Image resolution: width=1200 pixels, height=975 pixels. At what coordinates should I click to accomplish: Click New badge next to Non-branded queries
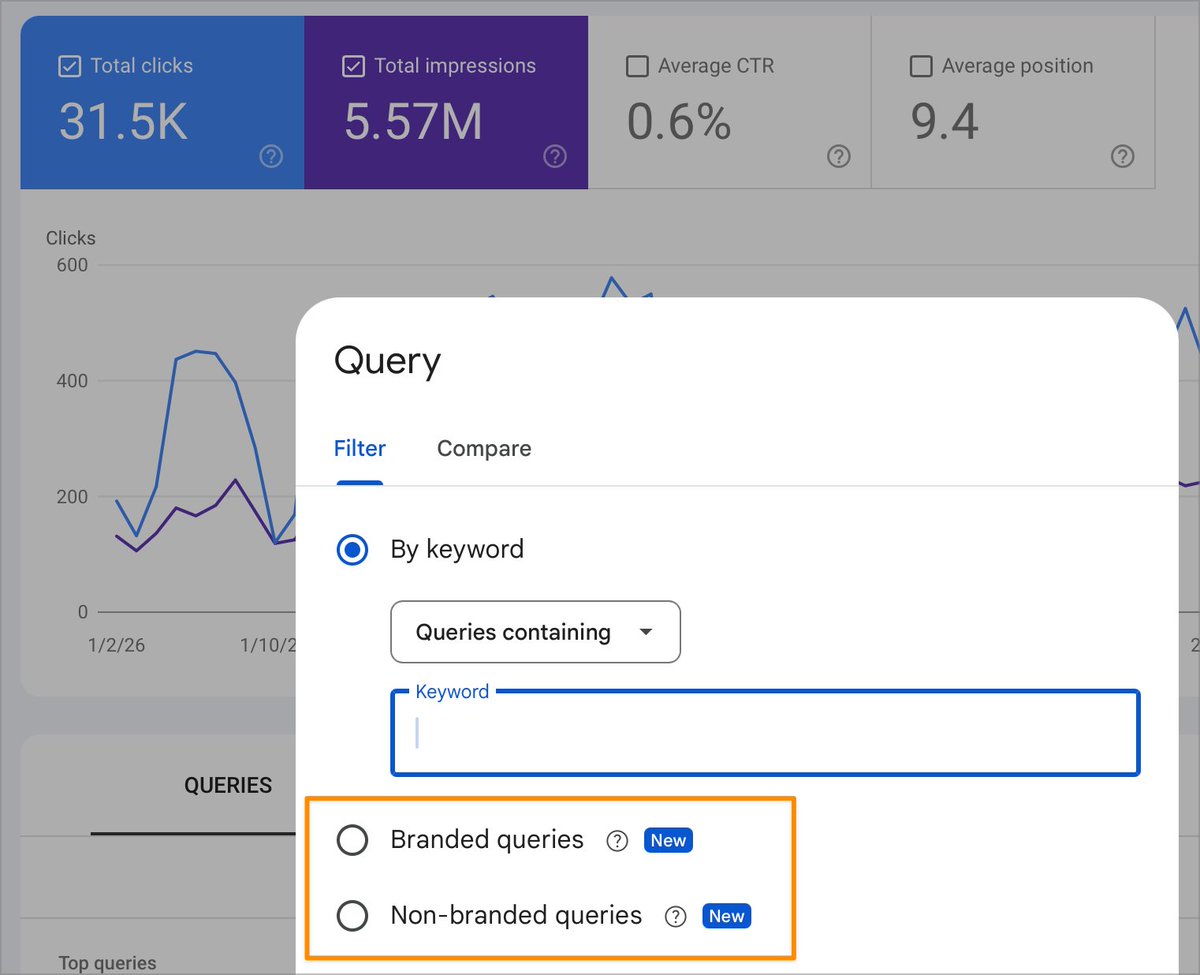(726, 916)
